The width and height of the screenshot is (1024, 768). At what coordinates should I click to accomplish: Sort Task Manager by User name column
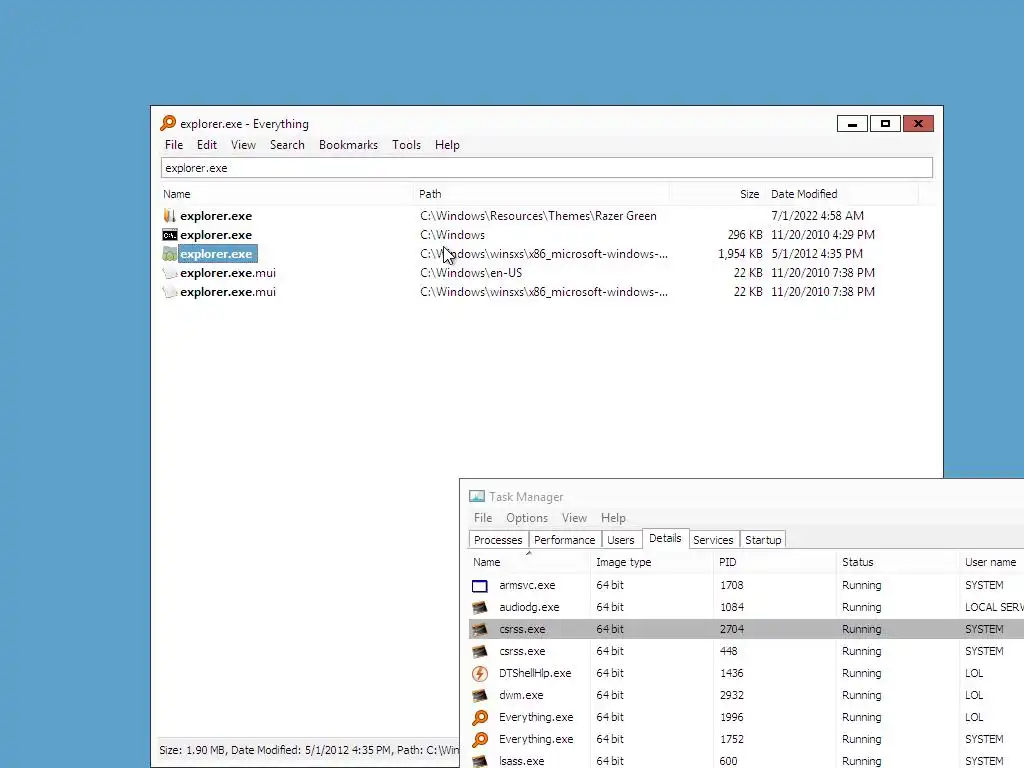click(x=991, y=562)
